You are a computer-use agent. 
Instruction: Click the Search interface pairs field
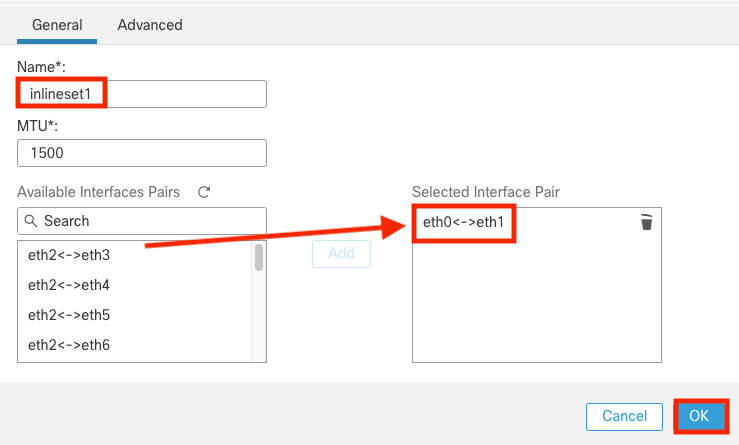tap(150, 221)
